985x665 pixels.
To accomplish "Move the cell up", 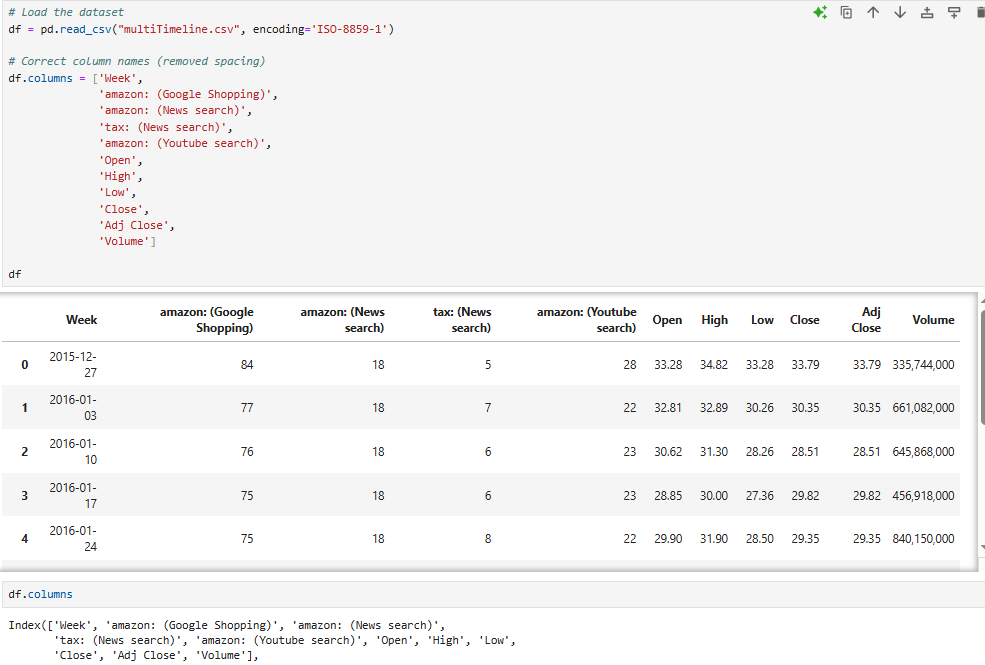I will click(x=873, y=12).
